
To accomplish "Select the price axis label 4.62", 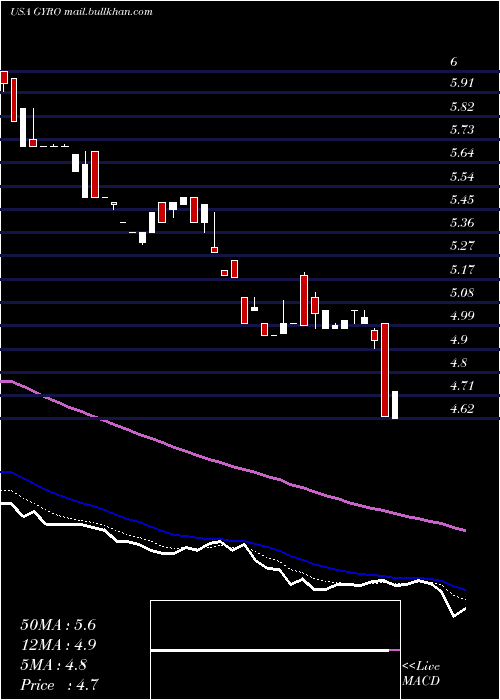I will click(462, 409).
